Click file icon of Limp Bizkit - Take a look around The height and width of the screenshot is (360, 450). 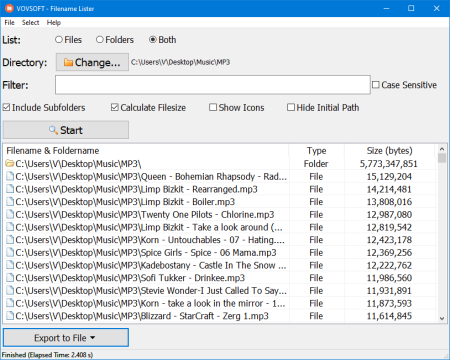[10, 227]
